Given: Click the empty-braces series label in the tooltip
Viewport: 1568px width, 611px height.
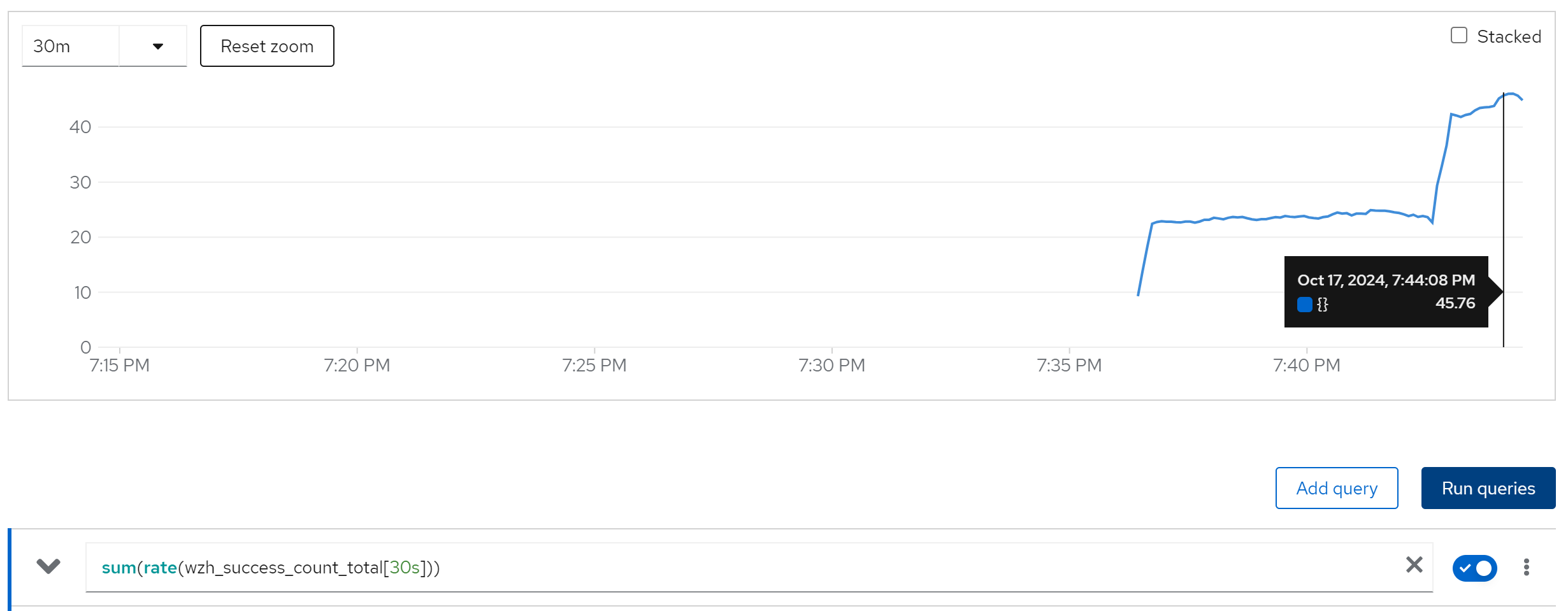Looking at the screenshot, I should tap(1322, 305).
